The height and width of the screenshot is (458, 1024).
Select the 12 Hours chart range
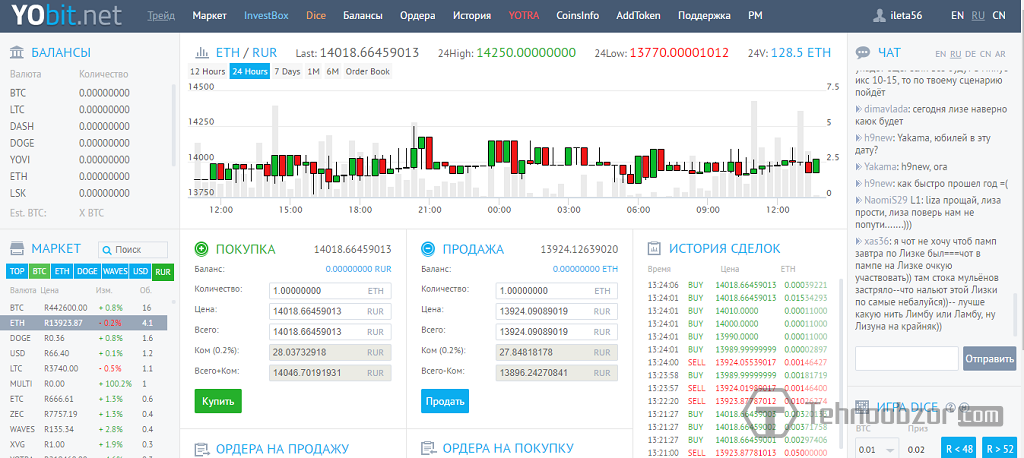point(208,71)
